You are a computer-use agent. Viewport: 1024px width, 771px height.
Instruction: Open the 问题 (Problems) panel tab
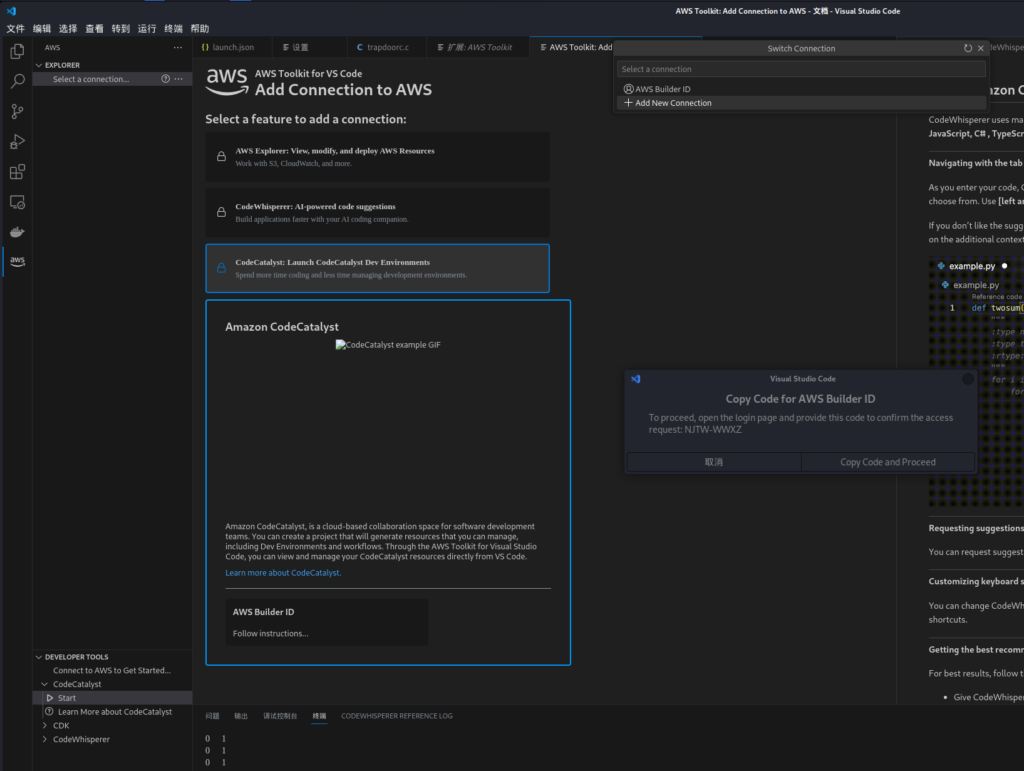coord(212,716)
